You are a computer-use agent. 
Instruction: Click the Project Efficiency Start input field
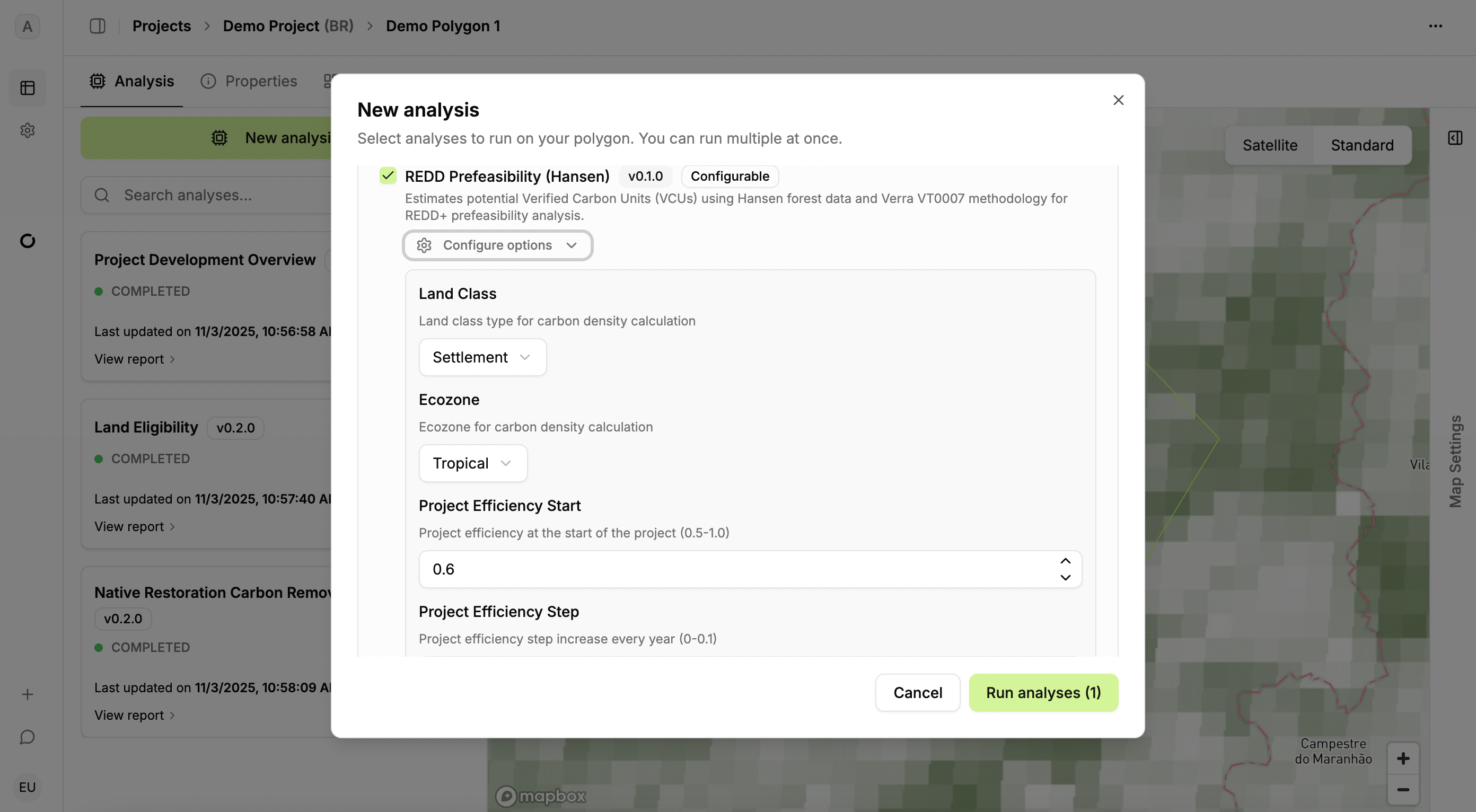click(733, 569)
